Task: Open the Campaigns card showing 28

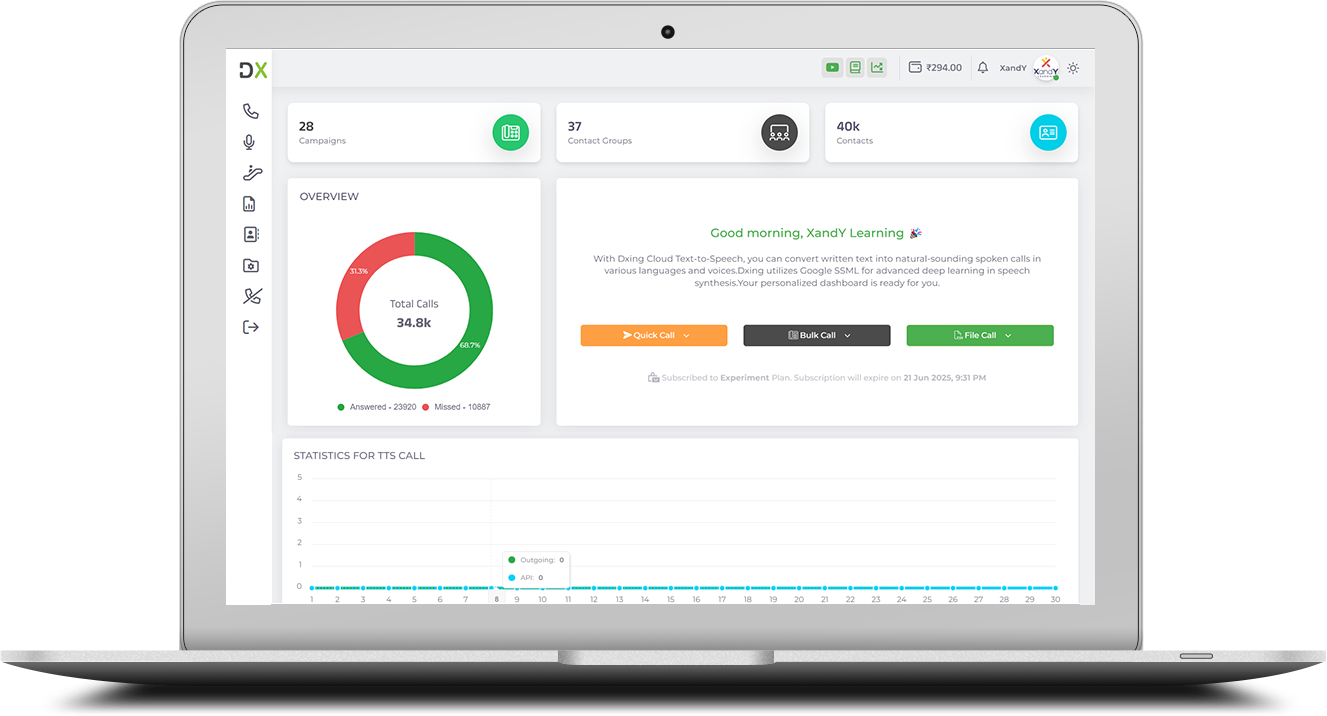Action: [x=414, y=133]
